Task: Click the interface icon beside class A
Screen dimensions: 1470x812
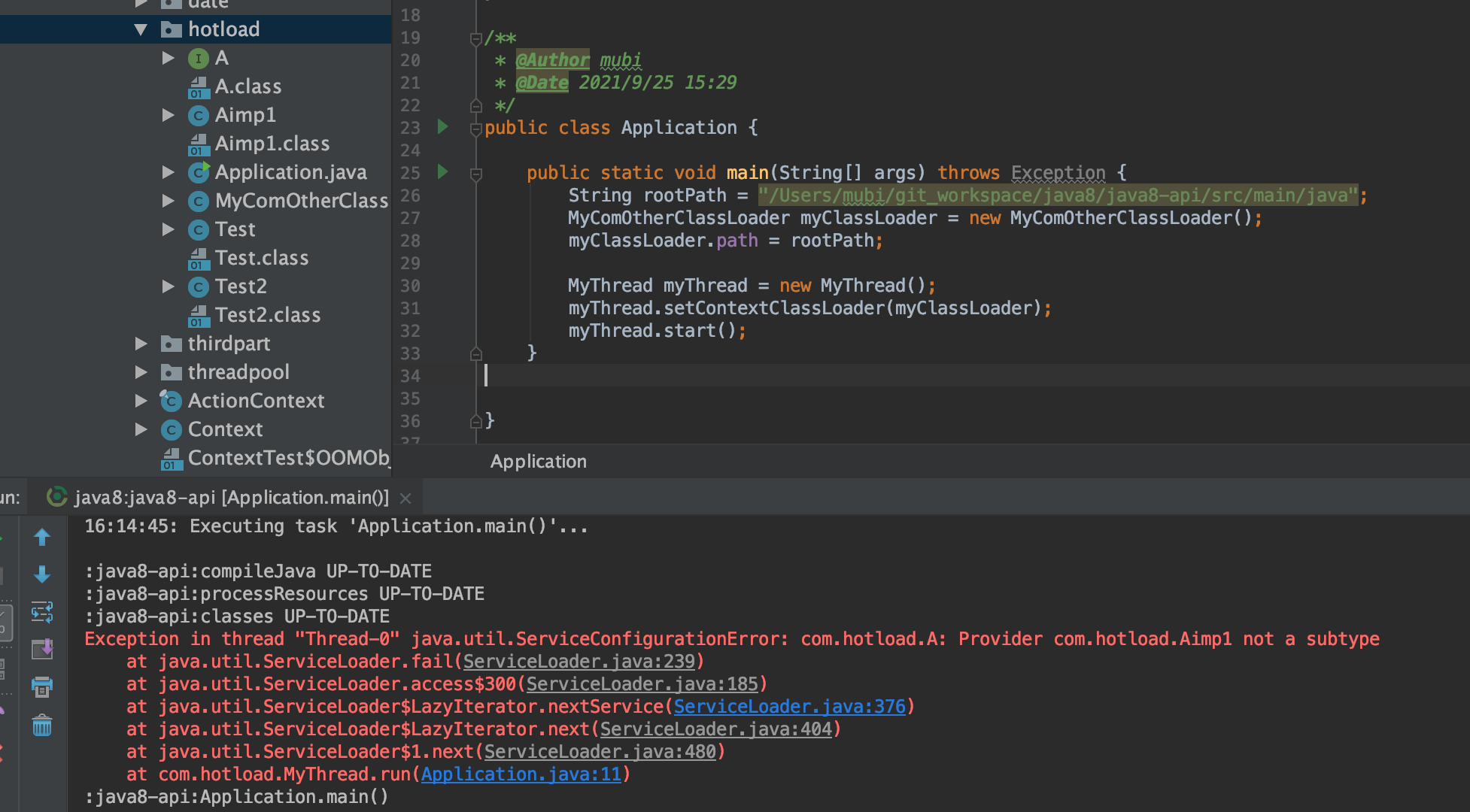Action: [x=197, y=57]
